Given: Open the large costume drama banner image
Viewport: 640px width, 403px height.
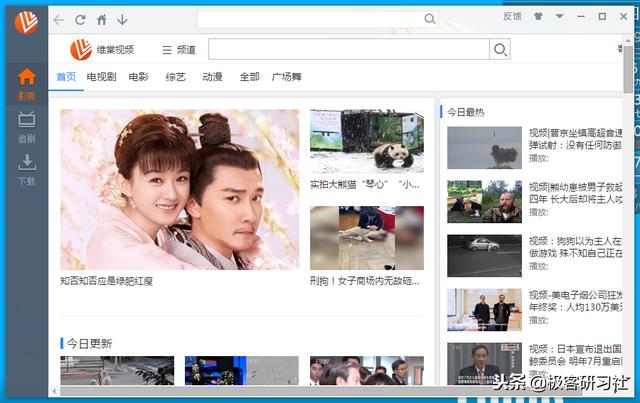Looking at the screenshot, I should [x=180, y=189].
